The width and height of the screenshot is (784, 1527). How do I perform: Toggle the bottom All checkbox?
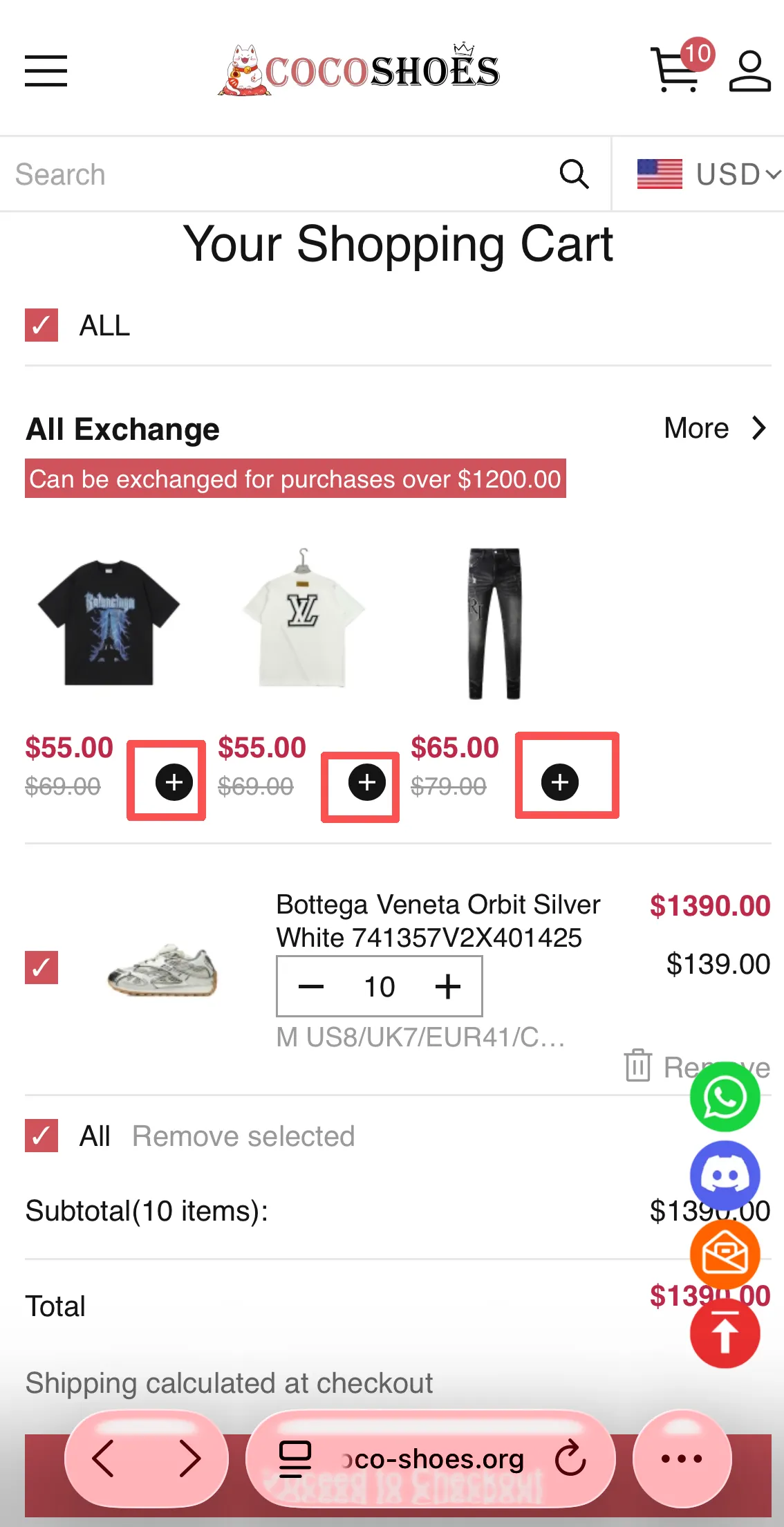41,1136
